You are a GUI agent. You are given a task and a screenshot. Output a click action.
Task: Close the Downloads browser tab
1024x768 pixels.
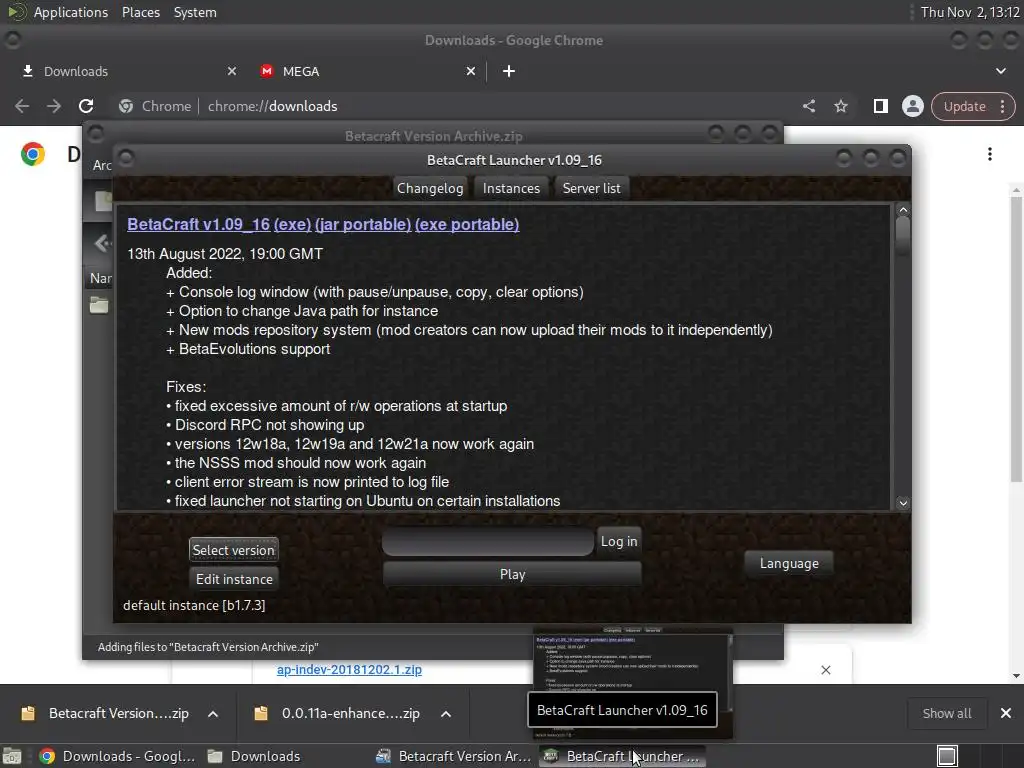tap(232, 71)
